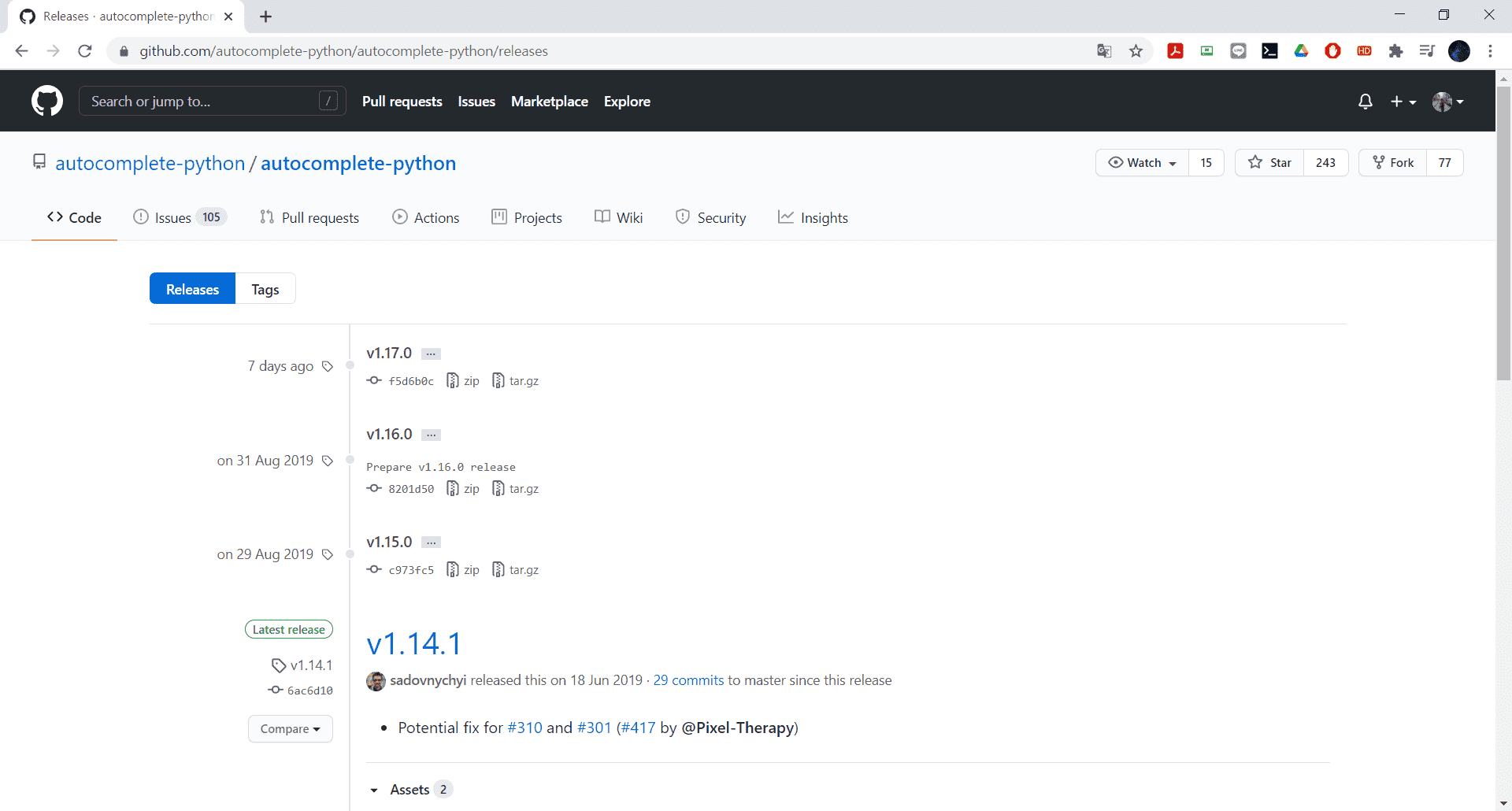Switch to the Code tab

pyautogui.click(x=74, y=217)
